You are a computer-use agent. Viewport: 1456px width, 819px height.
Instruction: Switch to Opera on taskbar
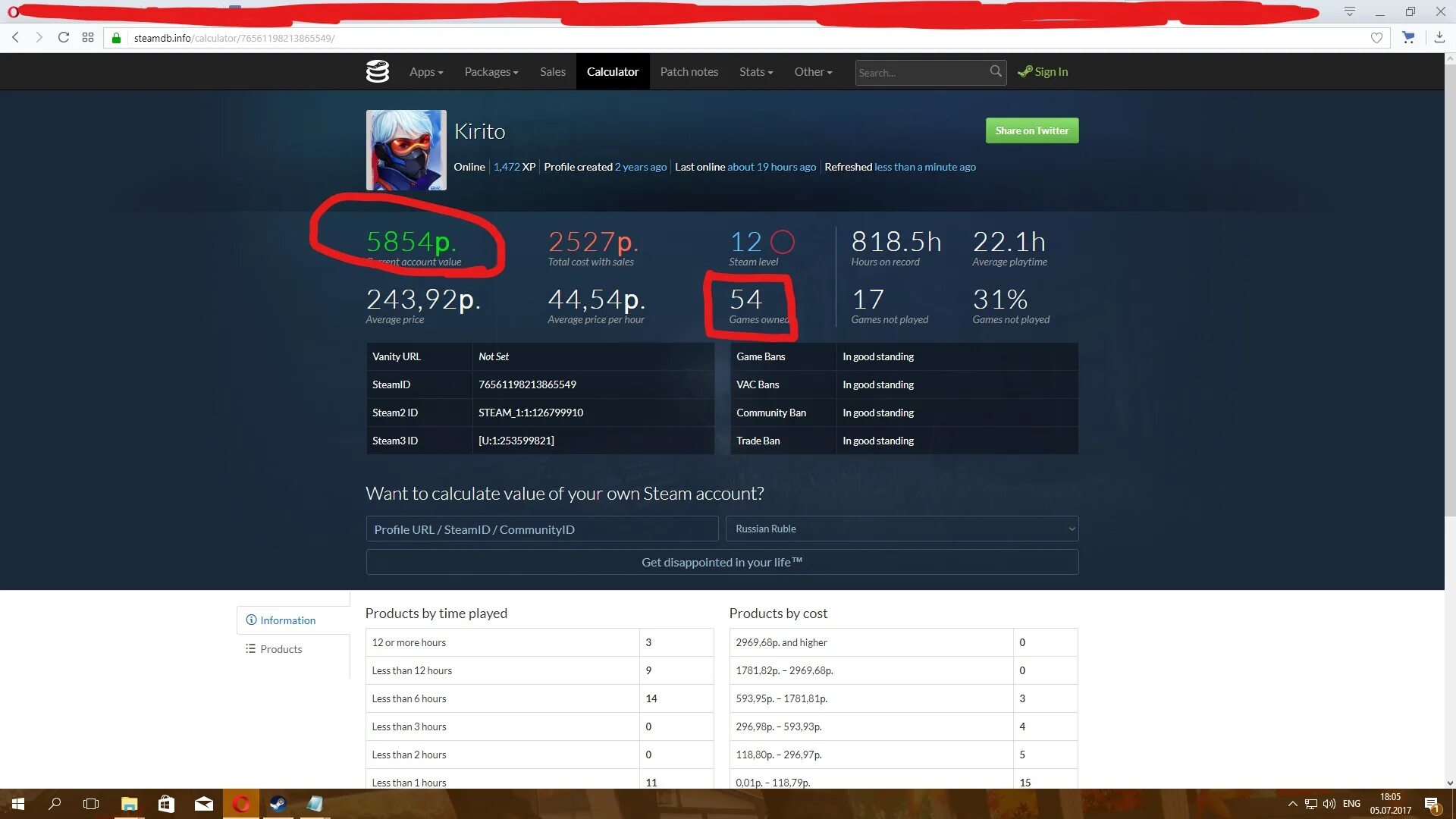tap(241, 804)
